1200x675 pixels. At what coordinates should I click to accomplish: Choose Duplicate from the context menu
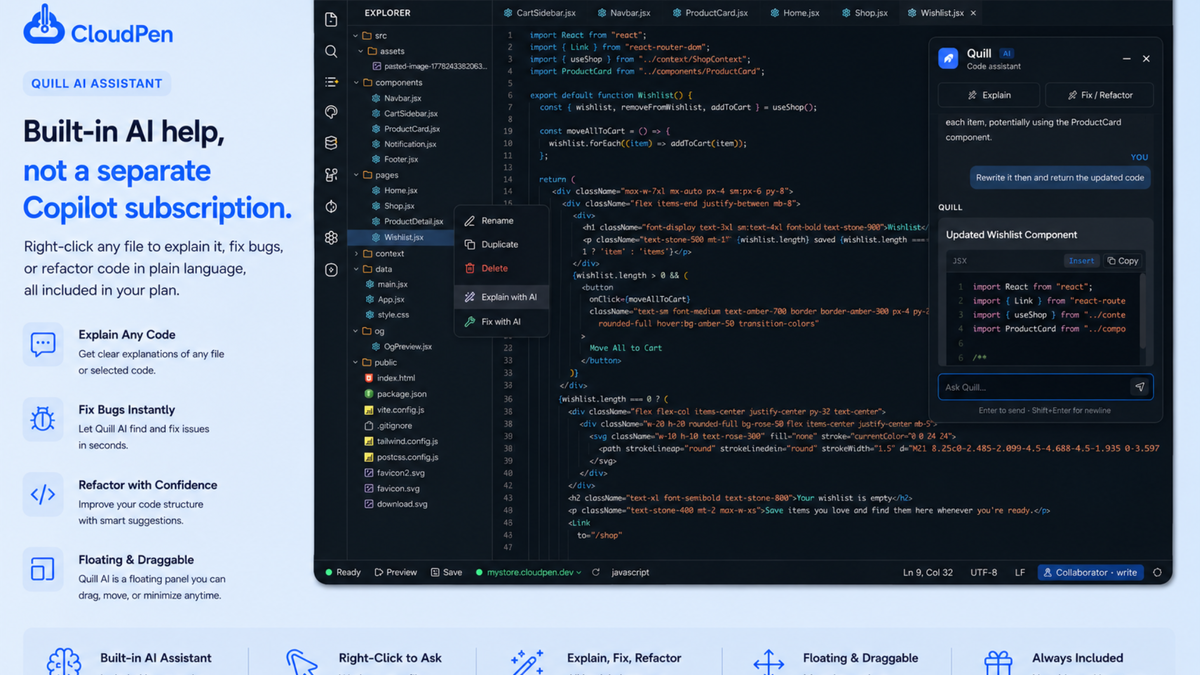[x=501, y=244]
